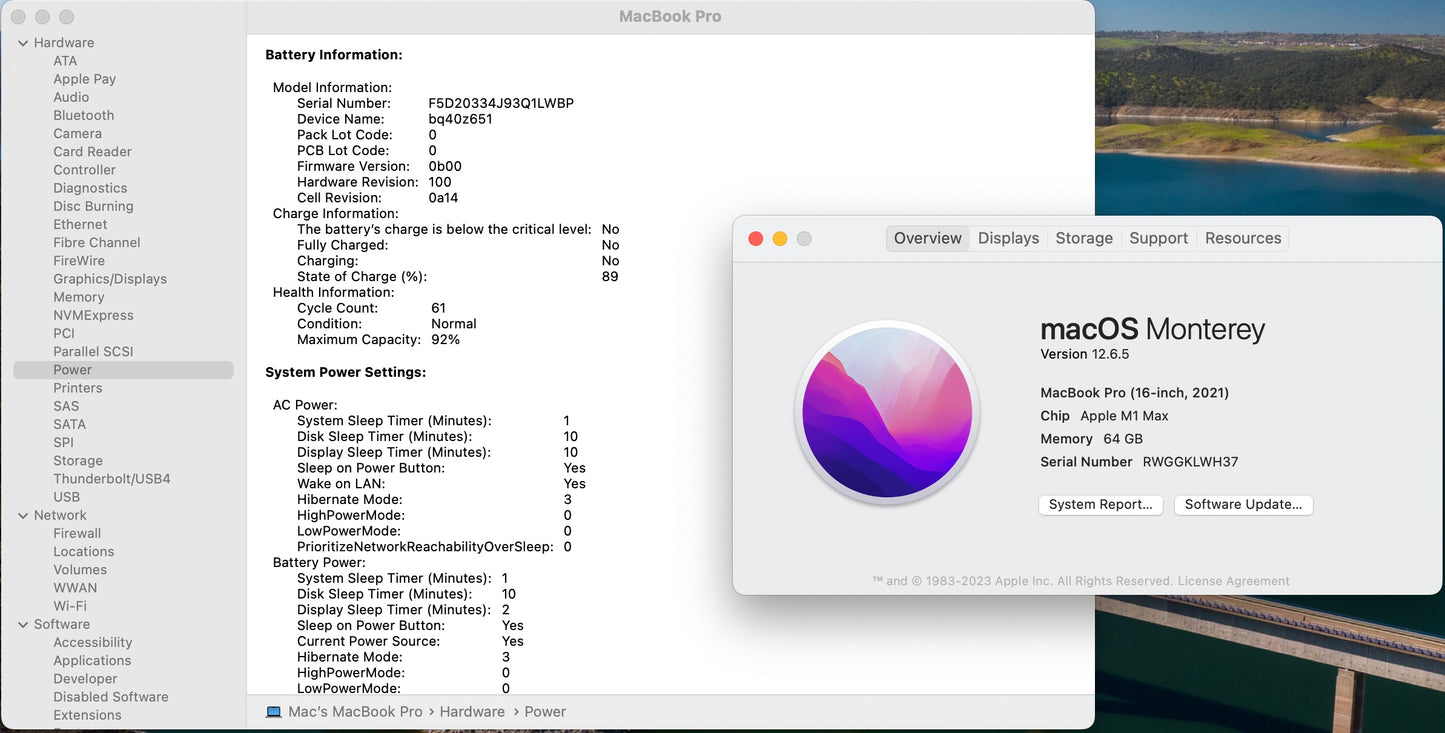Close the About This Mac window
1445x733 pixels.
pos(756,238)
